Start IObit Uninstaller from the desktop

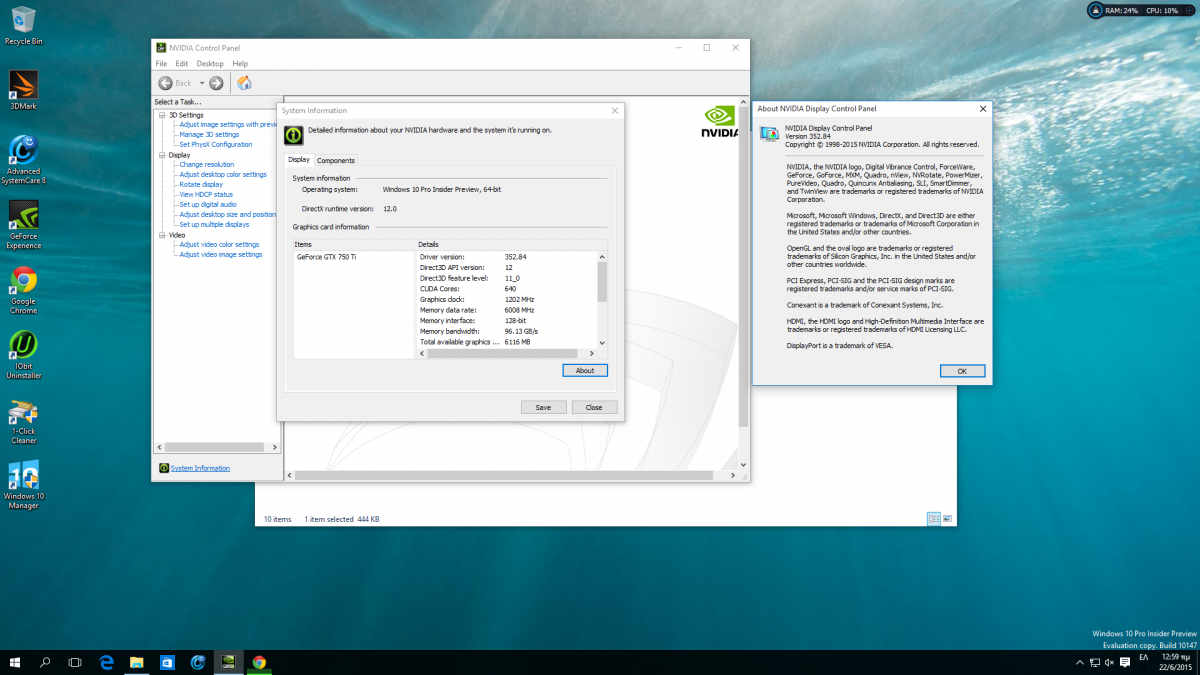coord(23,355)
